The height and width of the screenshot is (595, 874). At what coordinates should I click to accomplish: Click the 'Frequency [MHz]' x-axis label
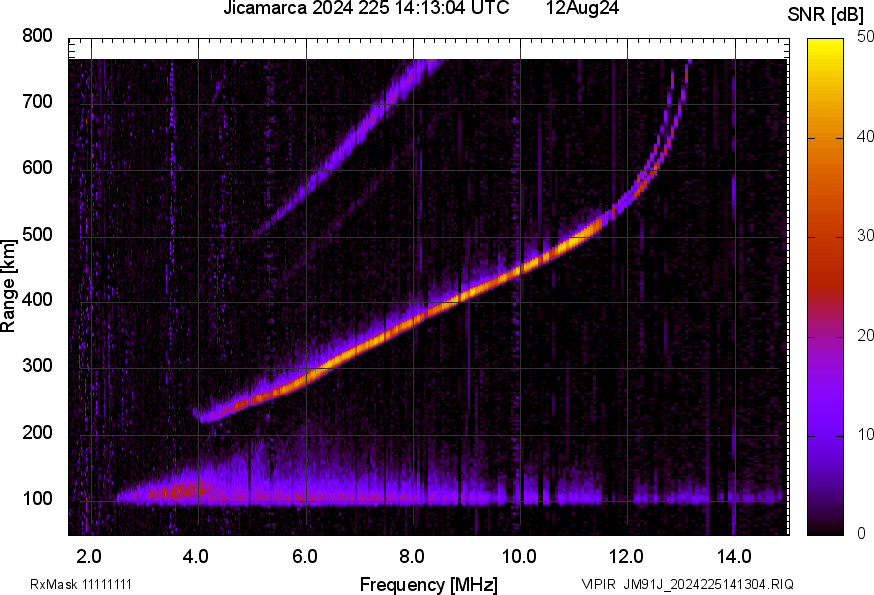[x=429, y=585]
